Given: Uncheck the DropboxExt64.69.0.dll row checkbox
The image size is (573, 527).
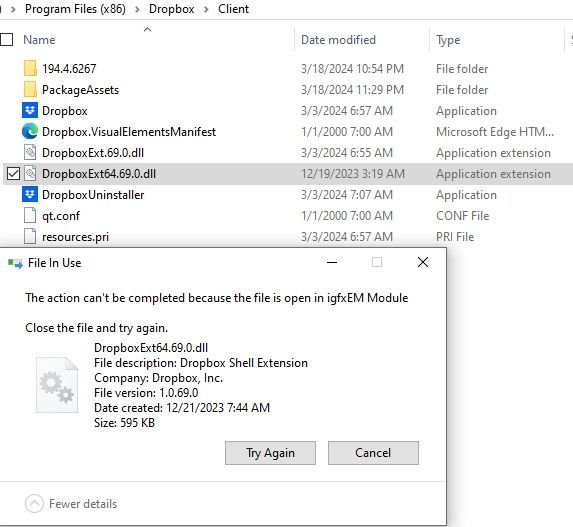Looking at the screenshot, I should coord(13,174).
